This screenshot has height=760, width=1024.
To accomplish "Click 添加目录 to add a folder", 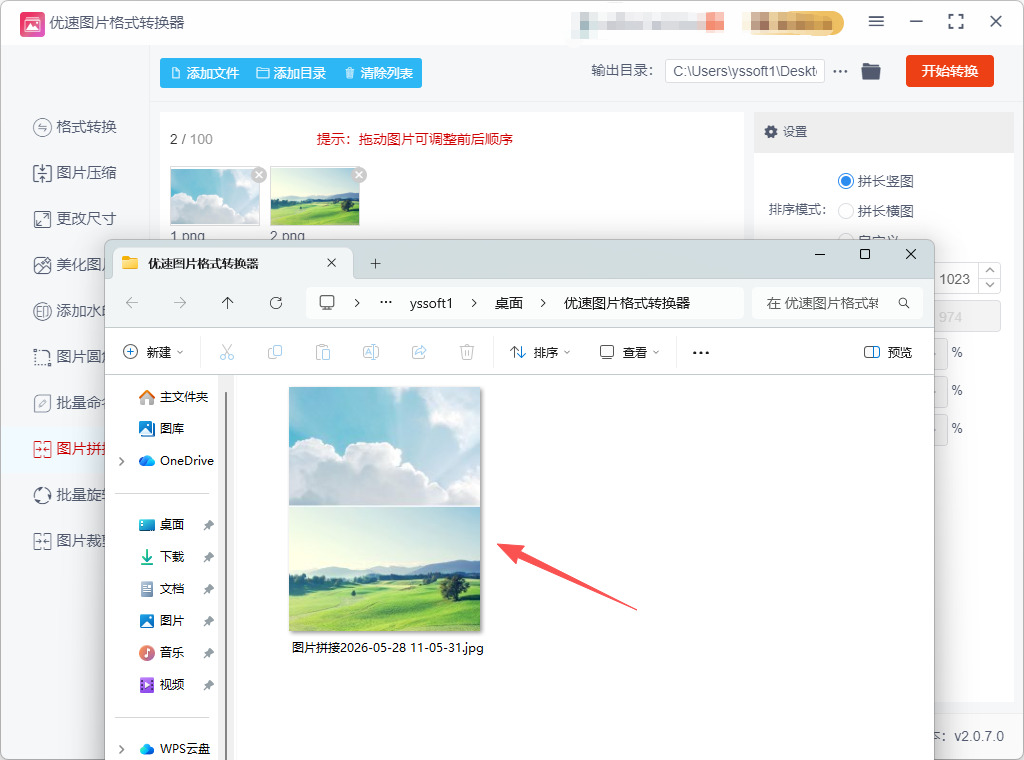I will click(291, 73).
